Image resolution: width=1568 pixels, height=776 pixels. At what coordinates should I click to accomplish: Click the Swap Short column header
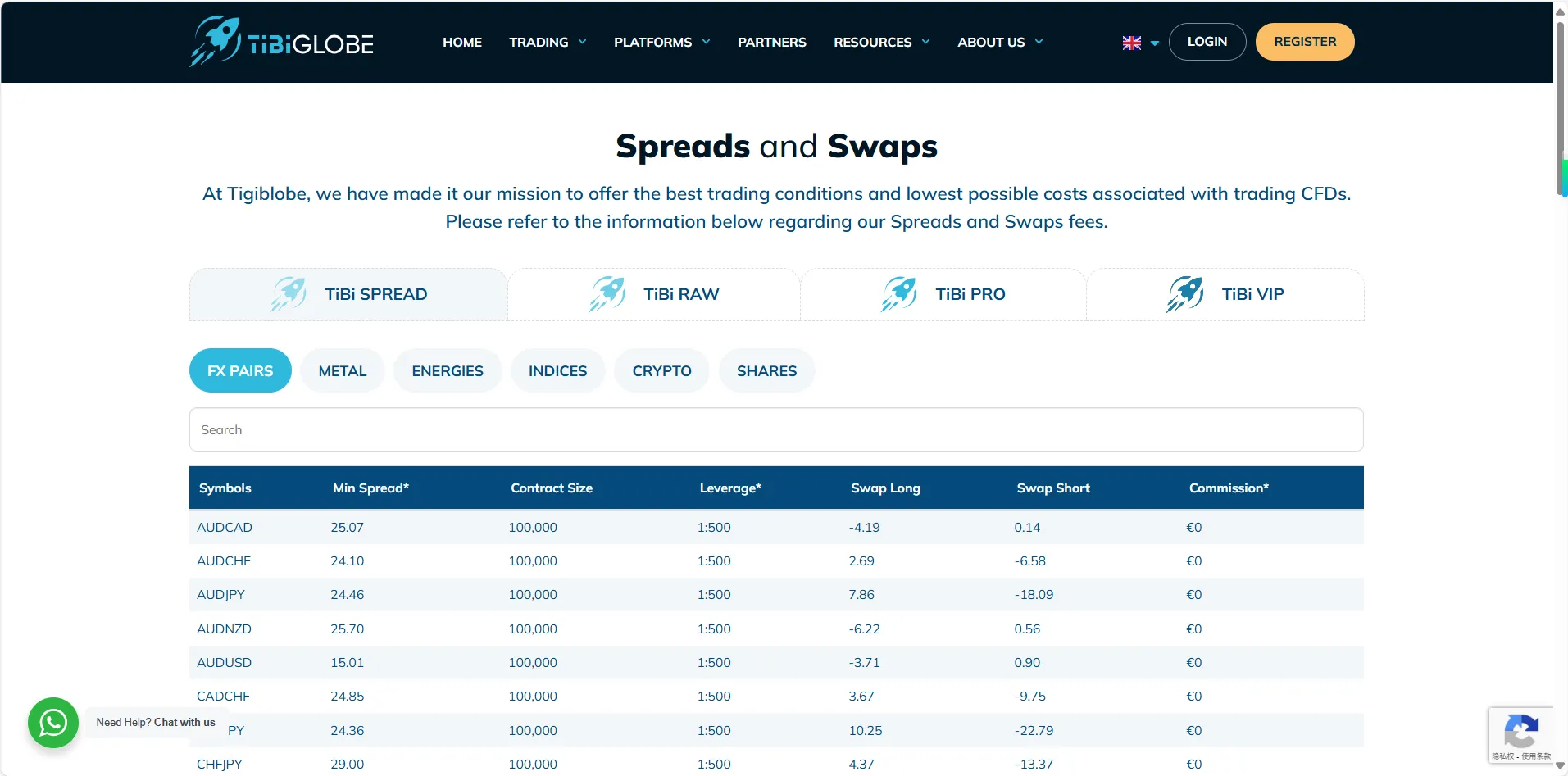1053,488
